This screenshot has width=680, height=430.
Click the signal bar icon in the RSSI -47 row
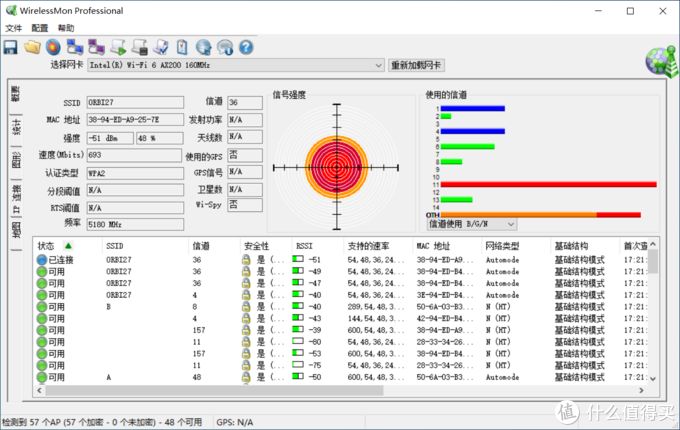pos(298,283)
